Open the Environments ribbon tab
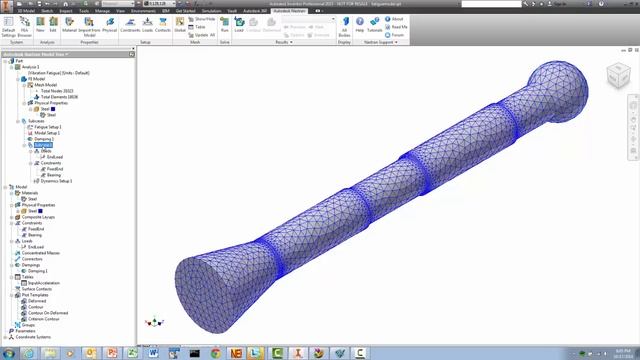Image resolution: width=640 pixels, height=360 pixels. tap(143, 11)
